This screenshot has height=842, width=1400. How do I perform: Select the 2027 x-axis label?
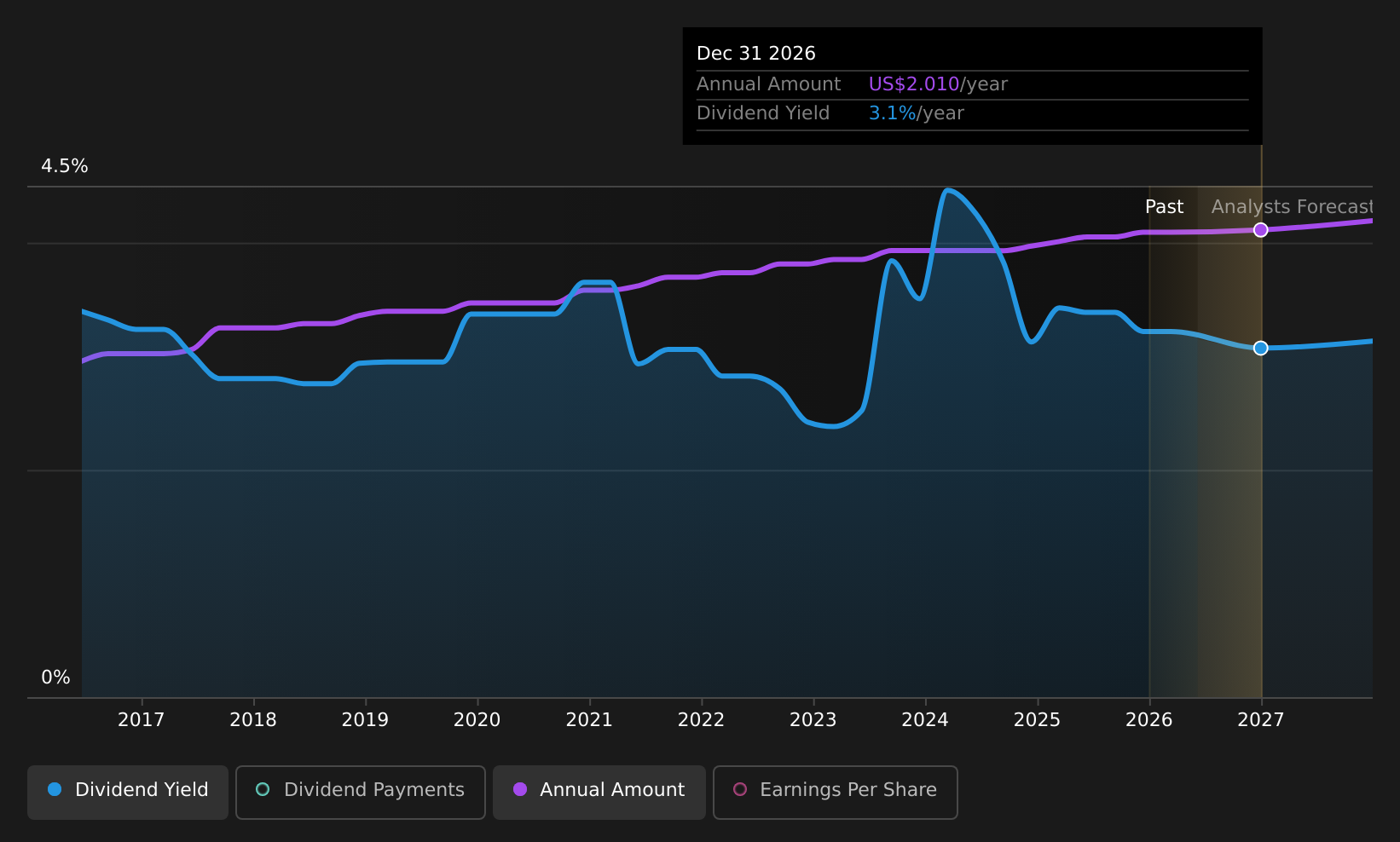pos(1261,720)
